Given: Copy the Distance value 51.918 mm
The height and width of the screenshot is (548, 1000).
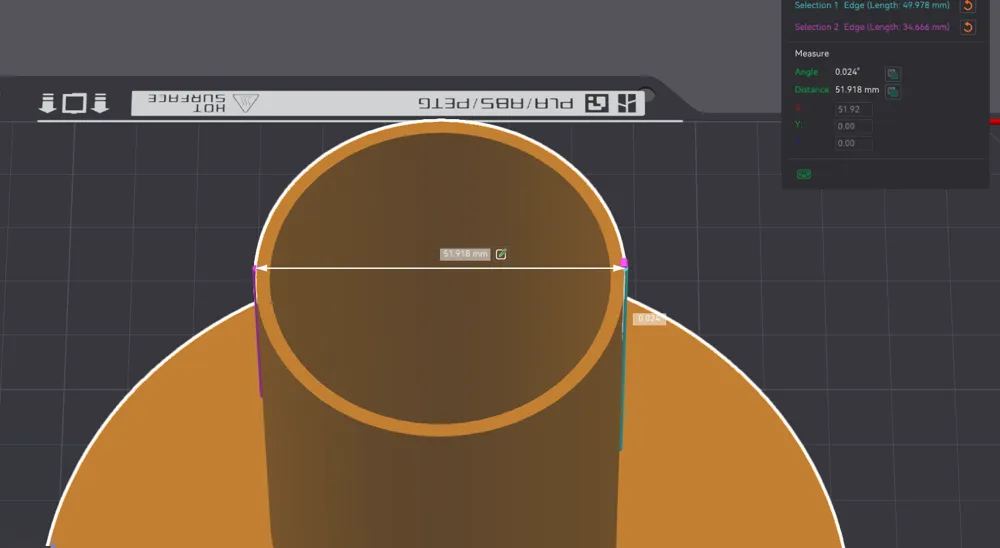Looking at the screenshot, I should pyautogui.click(x=892, y=91).
